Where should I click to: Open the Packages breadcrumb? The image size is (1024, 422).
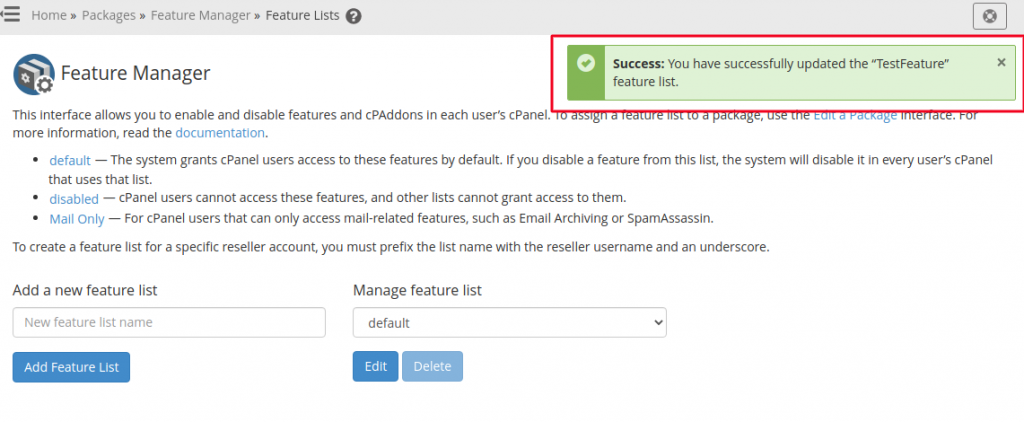pyautogui.click(x=108, y=15)
